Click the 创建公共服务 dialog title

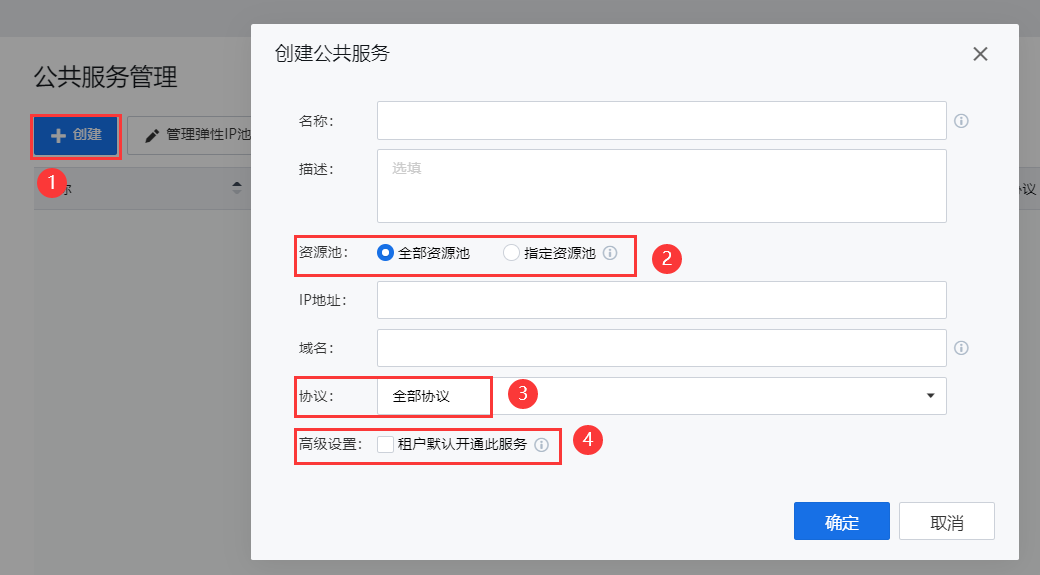click(332, 53)
